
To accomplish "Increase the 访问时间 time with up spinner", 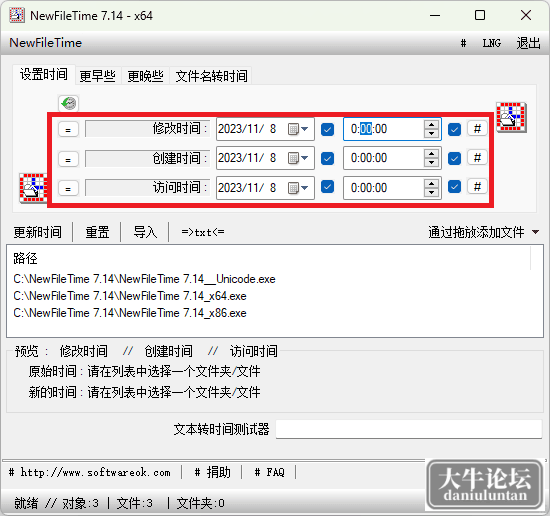I will [x=431, y=183].
